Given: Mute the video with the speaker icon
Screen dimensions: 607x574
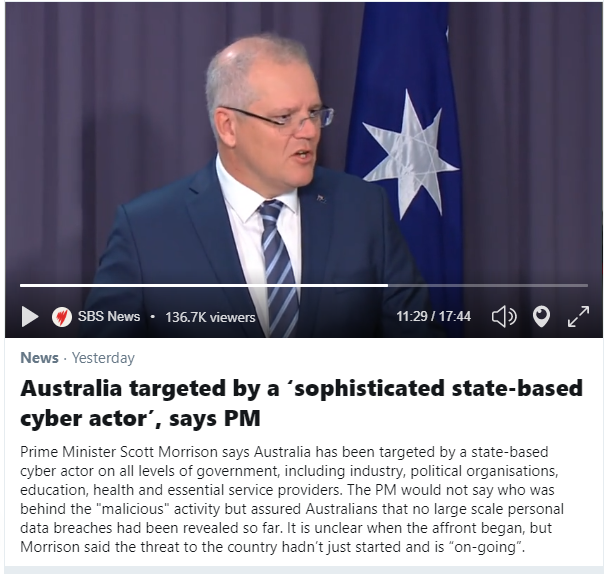Looking at the screenshot, I should click(504, 317).
